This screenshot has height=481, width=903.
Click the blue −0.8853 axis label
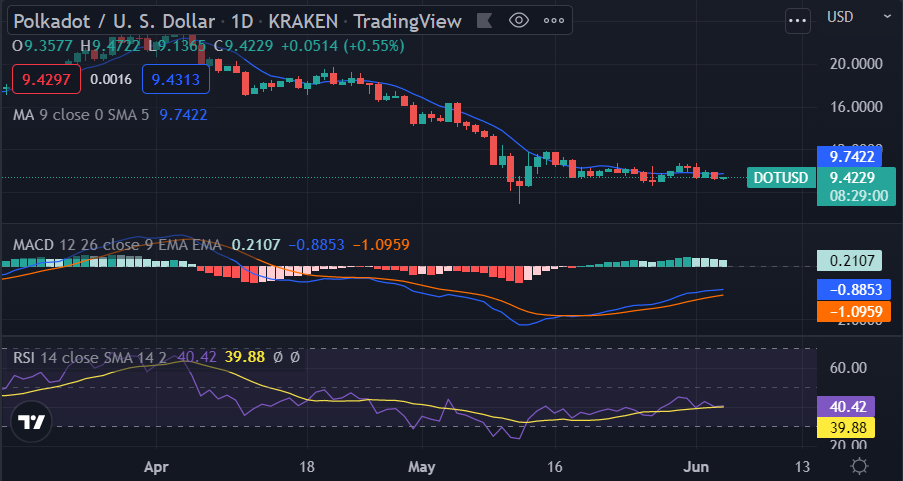pos(853,290)
